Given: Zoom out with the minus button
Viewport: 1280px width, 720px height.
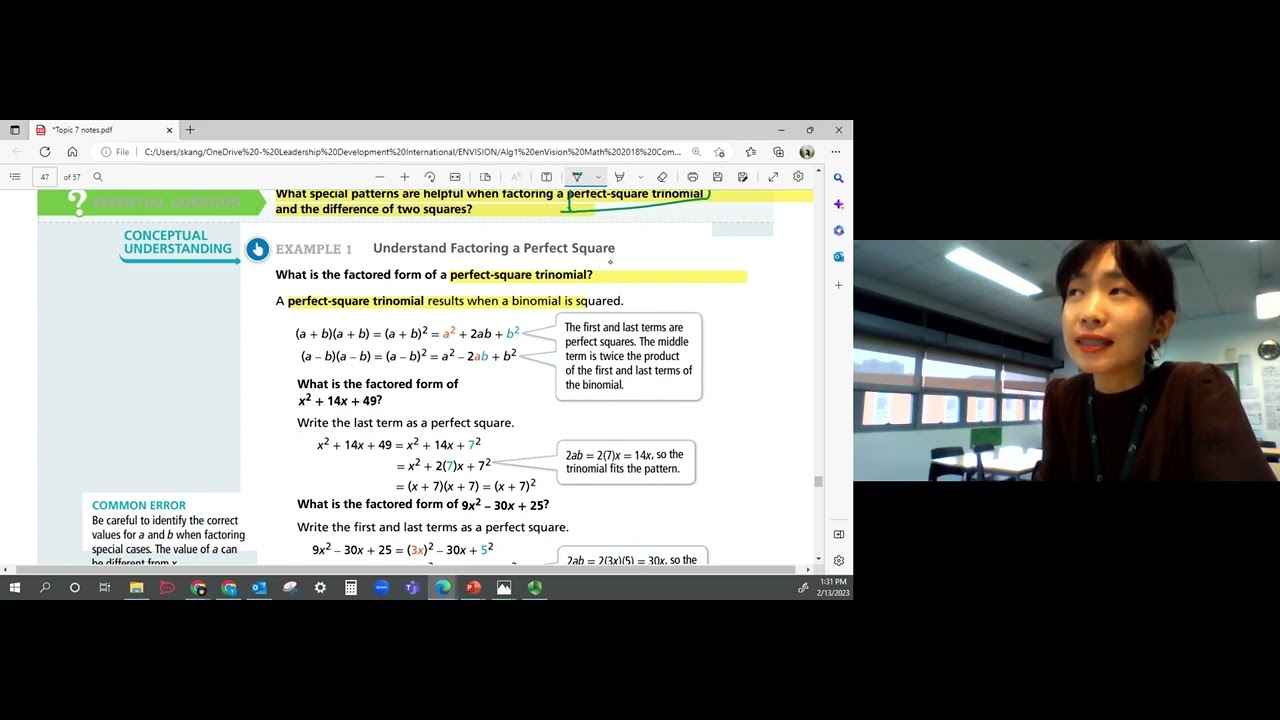Looking at the screenshot, I should tap(379, 177).
